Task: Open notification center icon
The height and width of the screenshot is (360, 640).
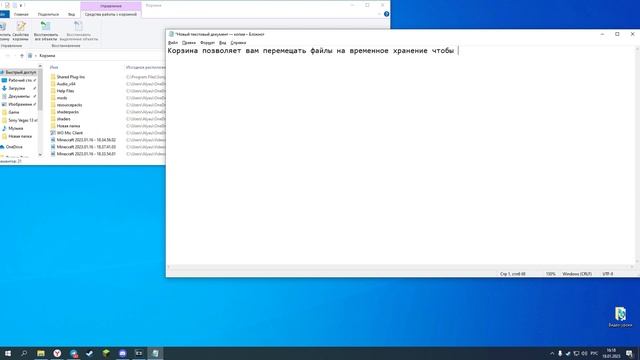Action: tap(629, 353)
